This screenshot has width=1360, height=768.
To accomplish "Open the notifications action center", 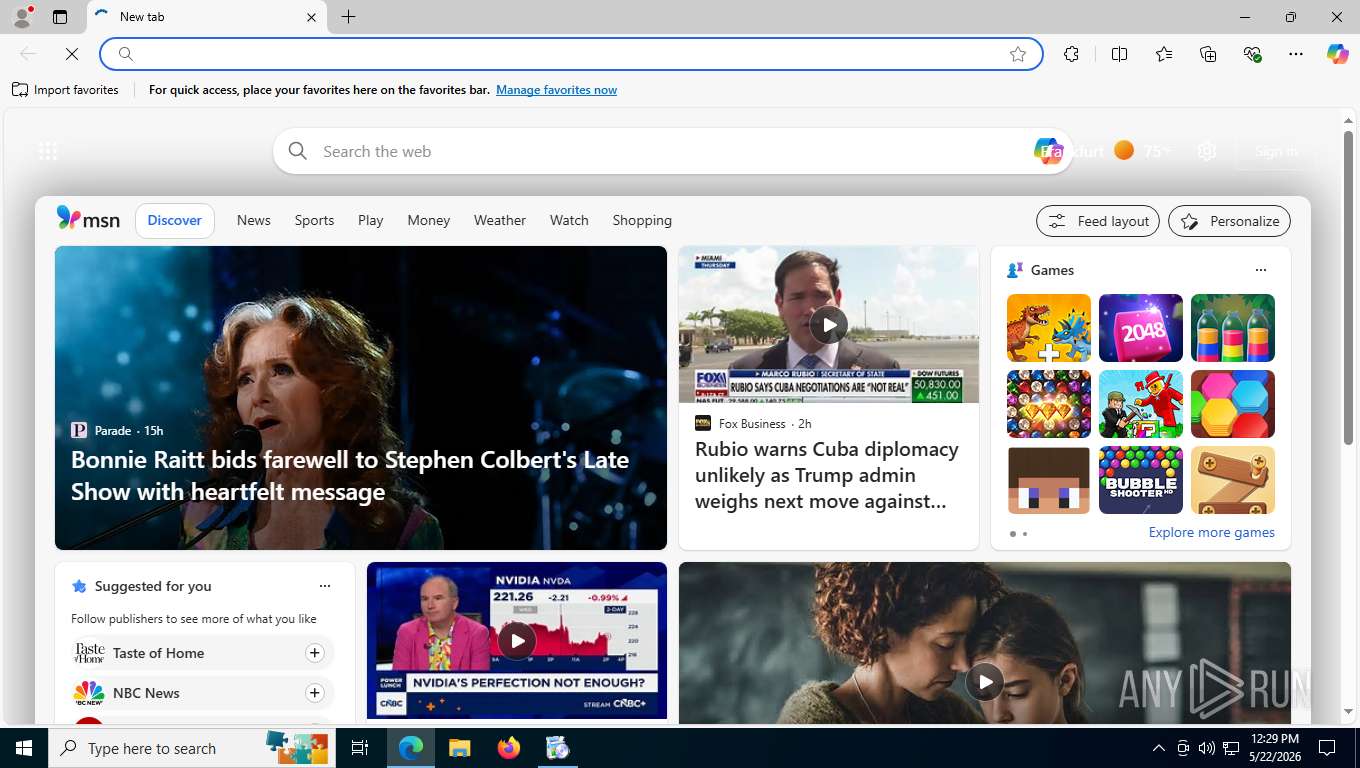I will [1327, 748].
